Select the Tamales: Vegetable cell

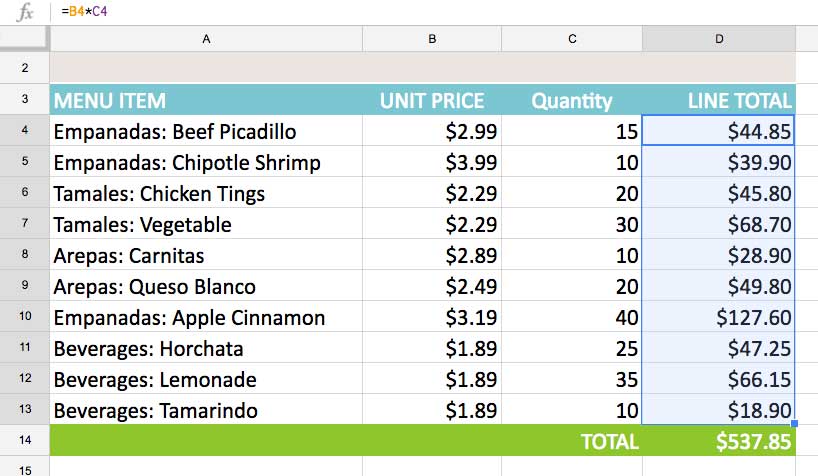pyautogui.click(x=206, y=225)
